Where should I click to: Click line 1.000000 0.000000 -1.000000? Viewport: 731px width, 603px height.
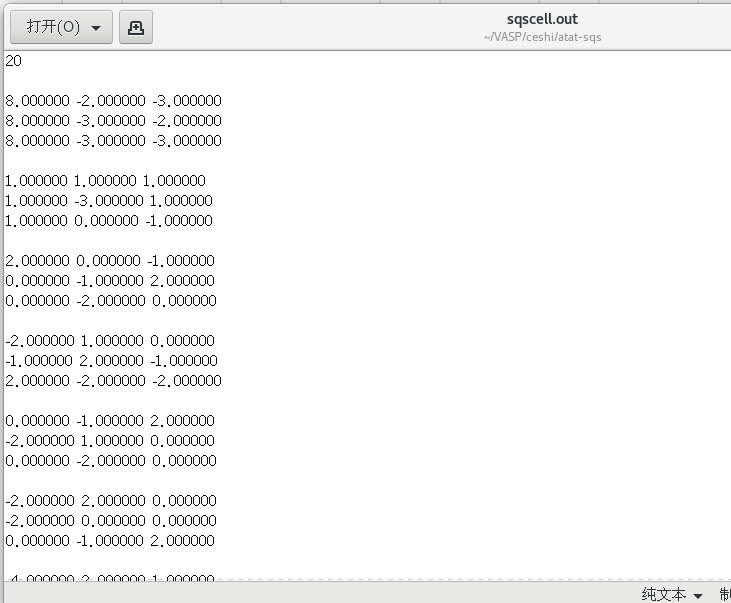coord(109,221)
